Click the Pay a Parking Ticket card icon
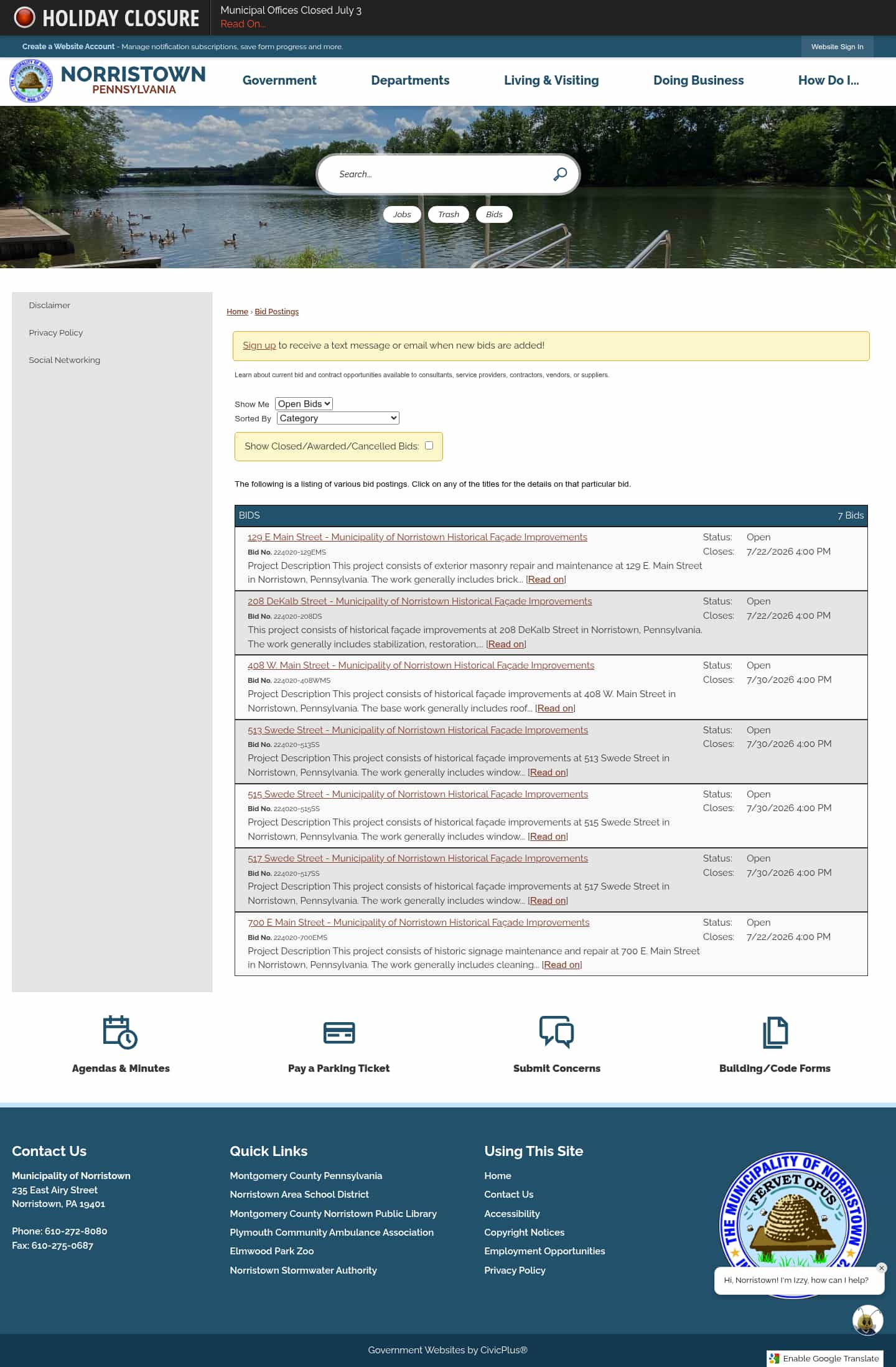This screenshot has height=1367, width=896. click(339, 1033)
